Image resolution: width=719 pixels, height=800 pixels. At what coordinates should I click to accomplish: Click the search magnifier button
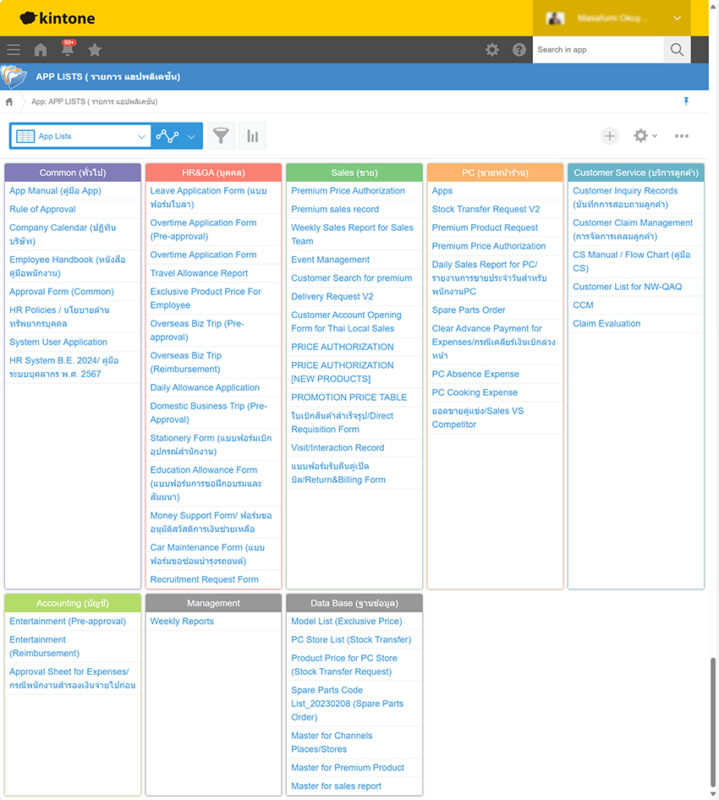(x=677, y=50)
